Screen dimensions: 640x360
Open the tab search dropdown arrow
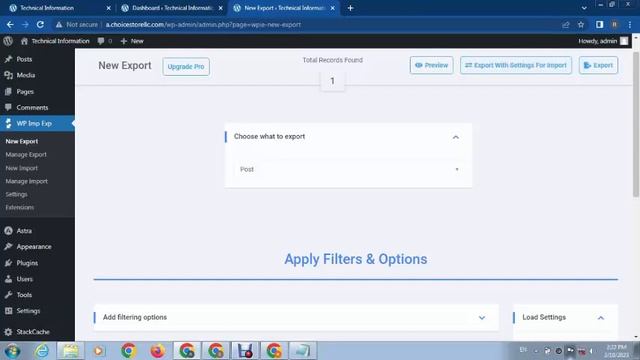tap(584, 8)
